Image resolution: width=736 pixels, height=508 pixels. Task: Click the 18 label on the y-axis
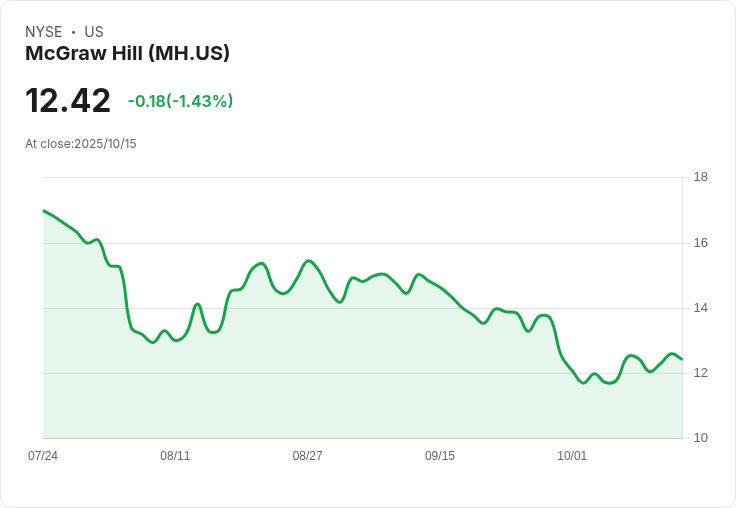(700, 178)
